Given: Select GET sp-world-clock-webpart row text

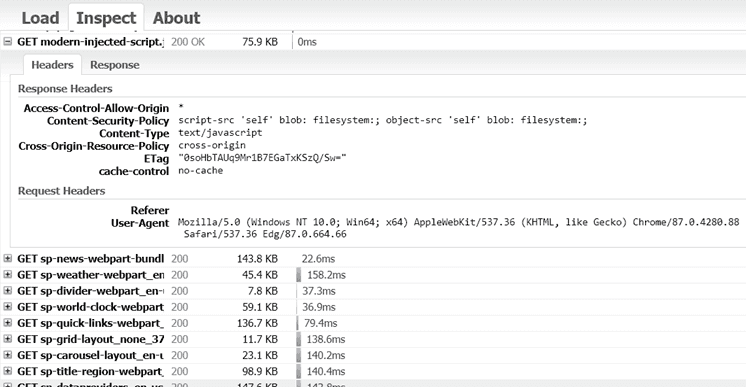Looking at the screenshot, I should (x=90, y=307).
